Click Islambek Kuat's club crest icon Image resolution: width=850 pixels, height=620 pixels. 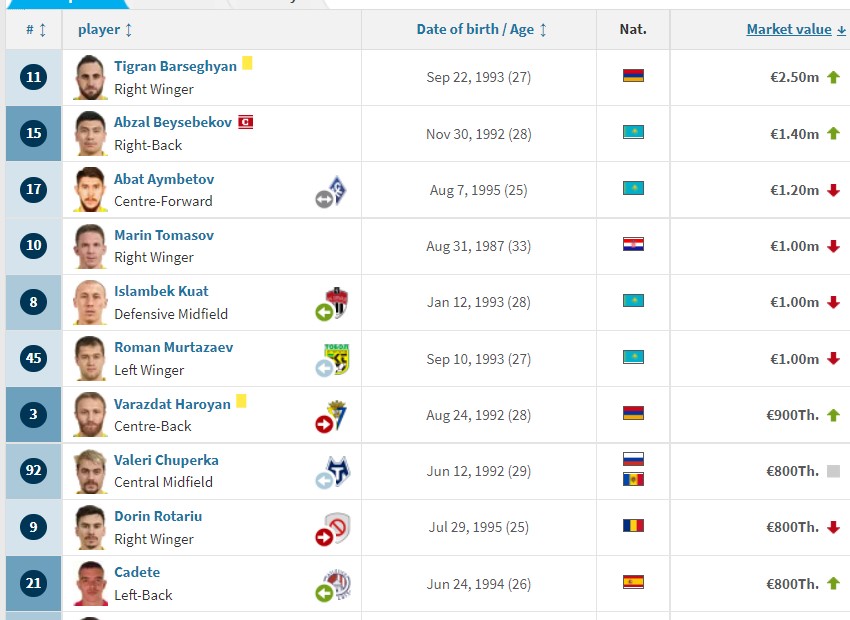(332, 303)
